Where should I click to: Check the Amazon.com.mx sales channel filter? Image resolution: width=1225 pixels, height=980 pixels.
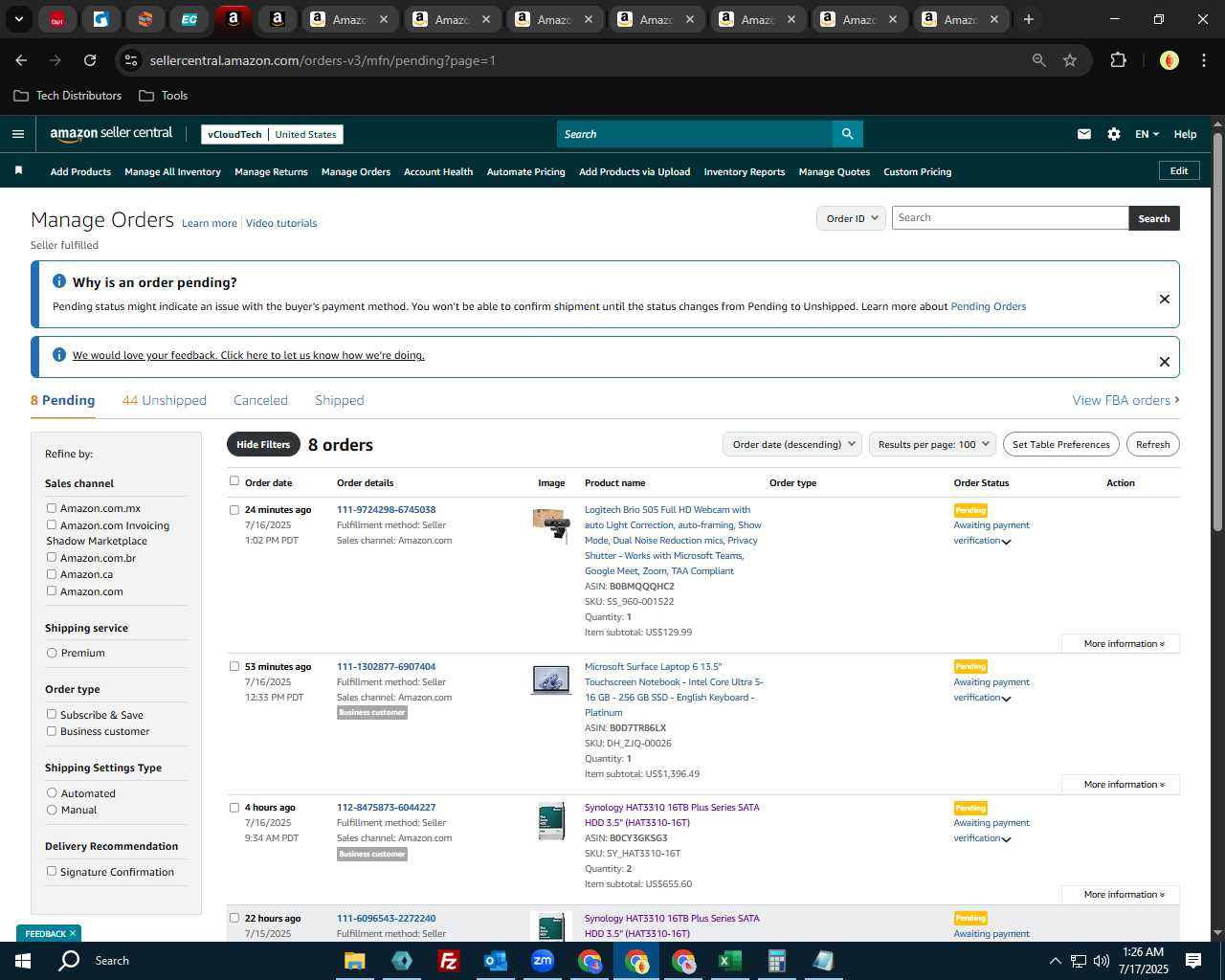pyautogui.click(x=52, y=508)
